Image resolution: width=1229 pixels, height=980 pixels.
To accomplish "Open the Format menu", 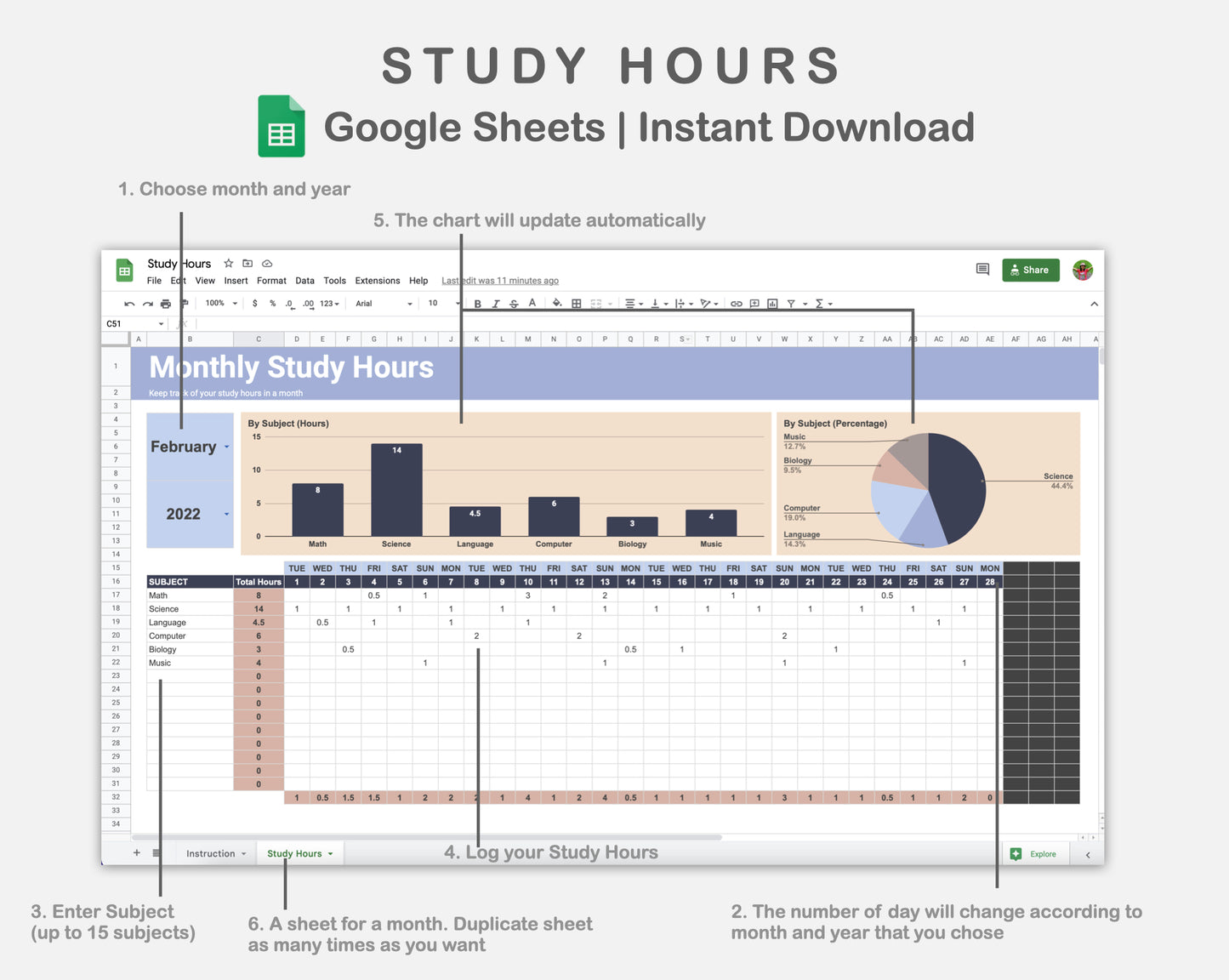I will point(270,281).
